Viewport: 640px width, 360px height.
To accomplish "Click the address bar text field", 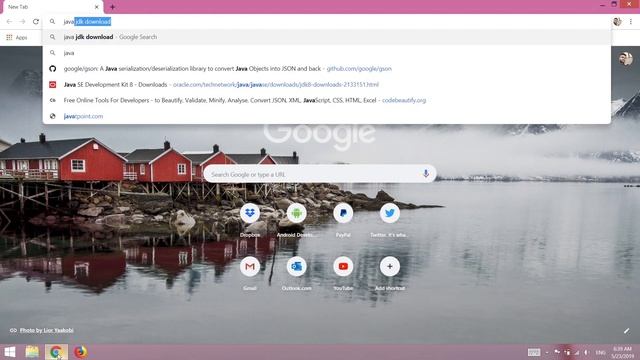I will pos(327,22).
